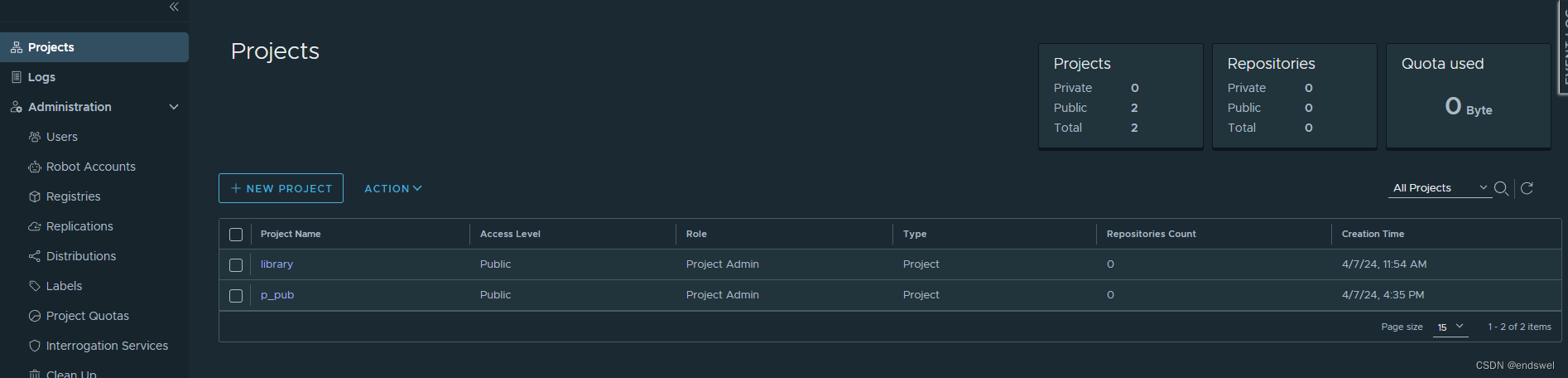Expand the All Projects filter dropdown
The image size is (1568, 378).
point(1440,188)
